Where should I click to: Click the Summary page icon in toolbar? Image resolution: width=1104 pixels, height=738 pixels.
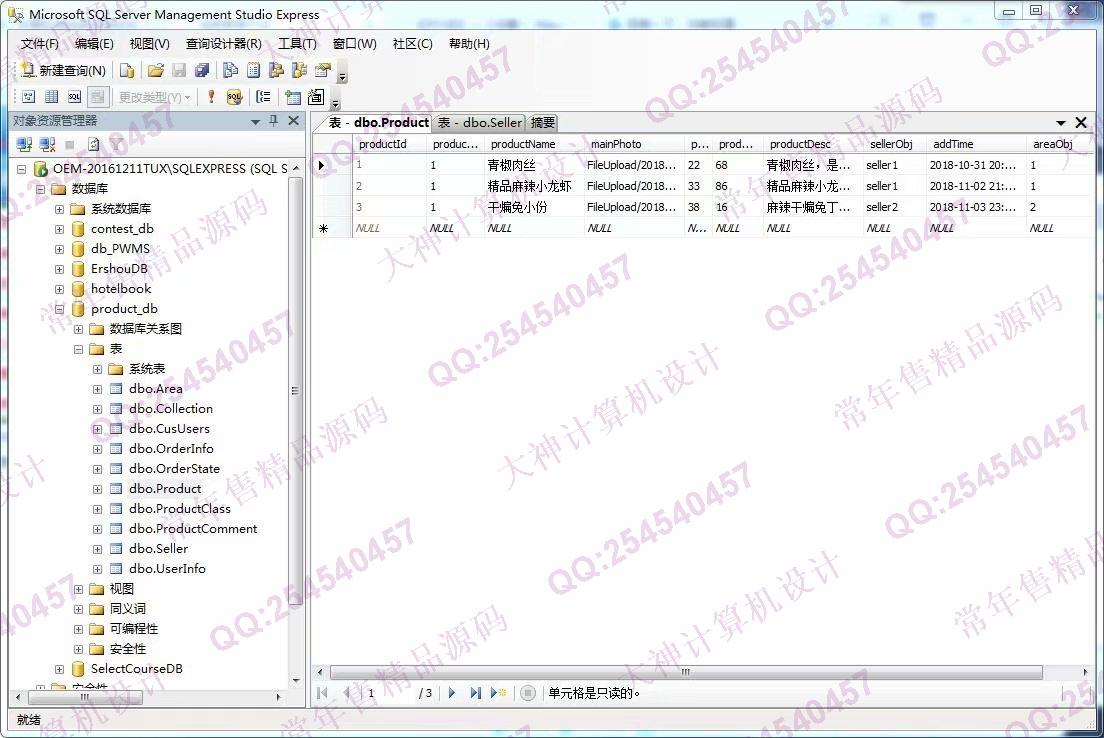(253, 70)
